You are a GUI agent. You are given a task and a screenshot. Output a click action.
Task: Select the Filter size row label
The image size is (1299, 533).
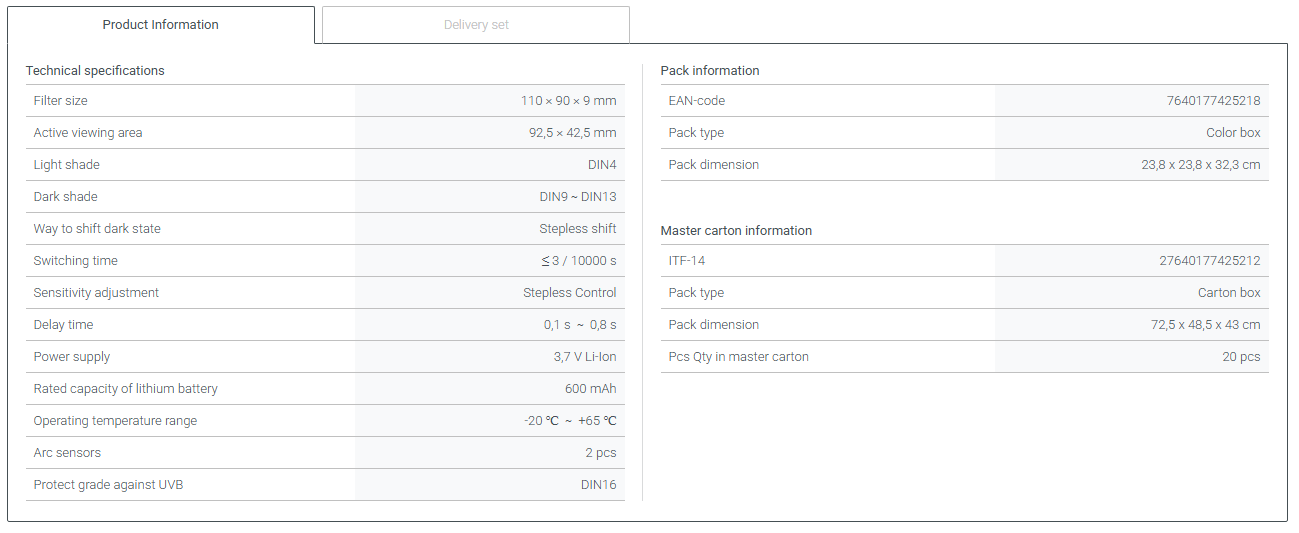click(61, 101)
